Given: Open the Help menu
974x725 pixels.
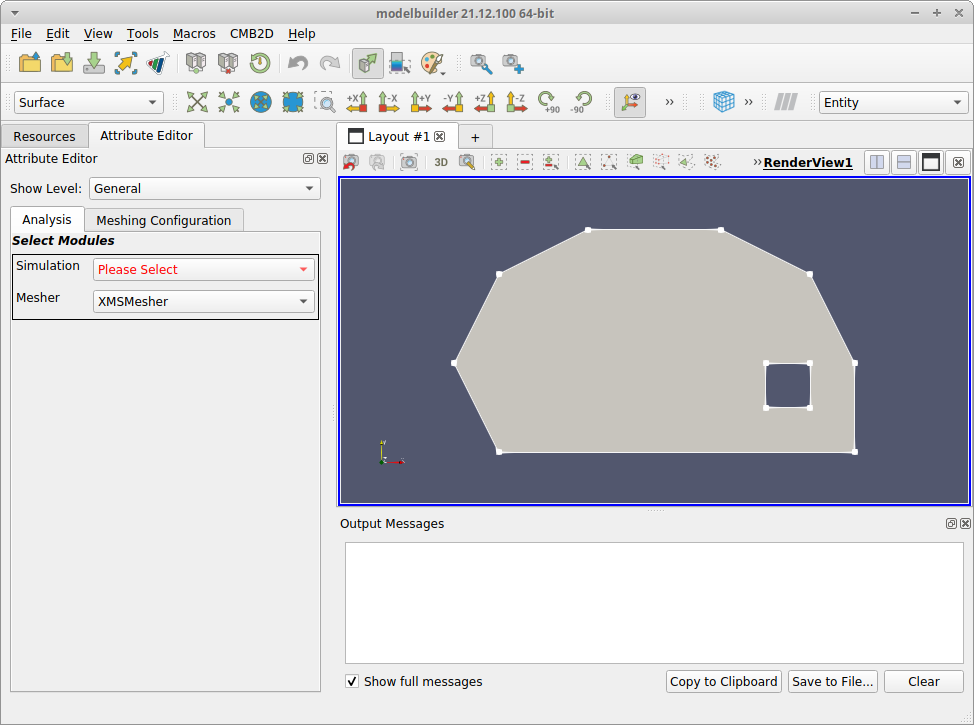Looking at the screenshot, I should [x=301, y=34].
